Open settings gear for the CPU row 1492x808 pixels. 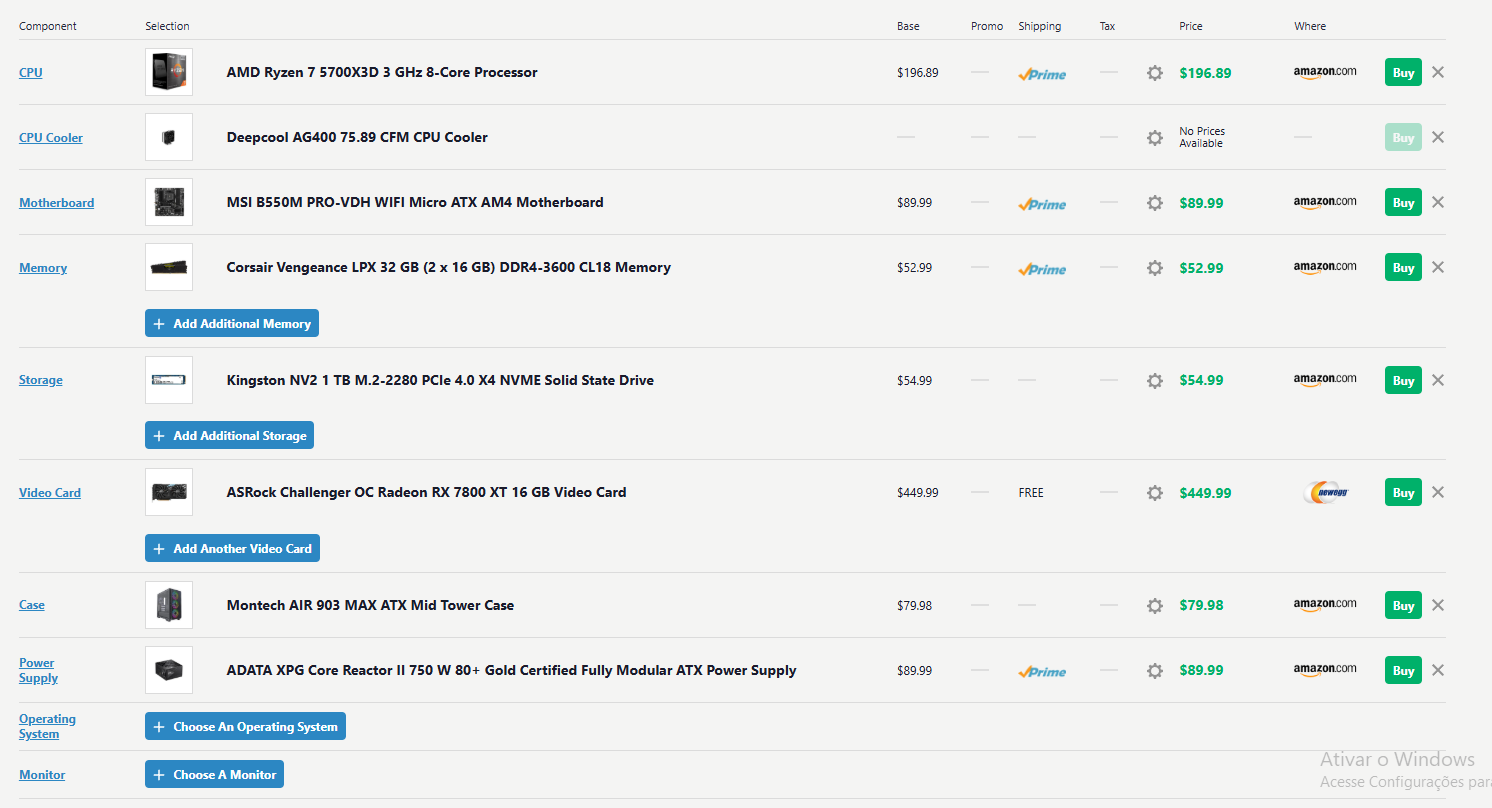[1155, 73]
